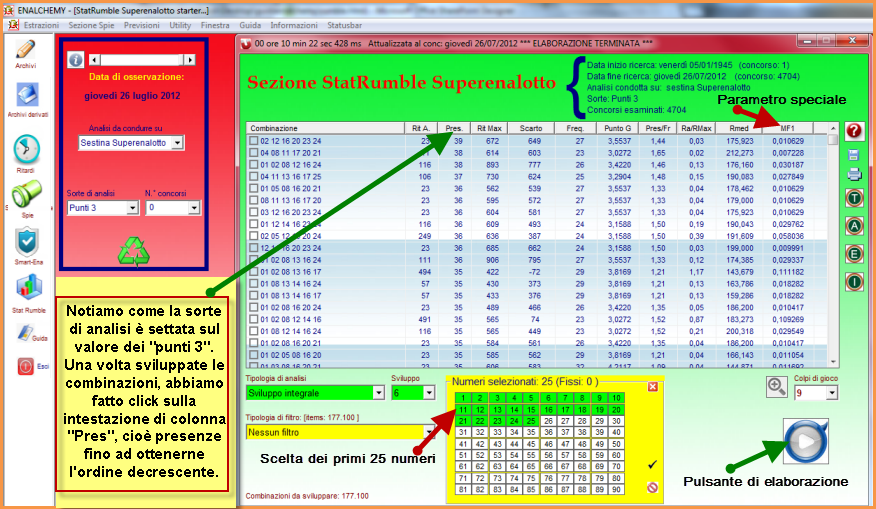Screen dimensions: 876x509
Task: Tick checkbox for combination 01 02 05 08 16 20
Action: click(x=254, y=355)
